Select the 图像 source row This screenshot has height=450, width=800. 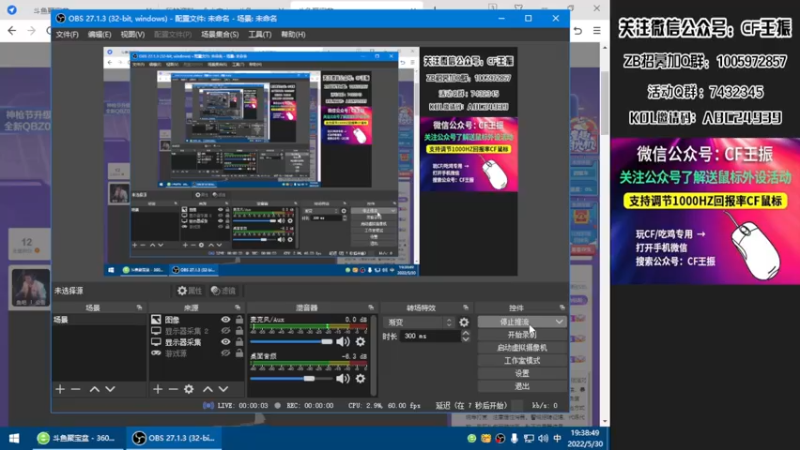click(x=196, y=319)
